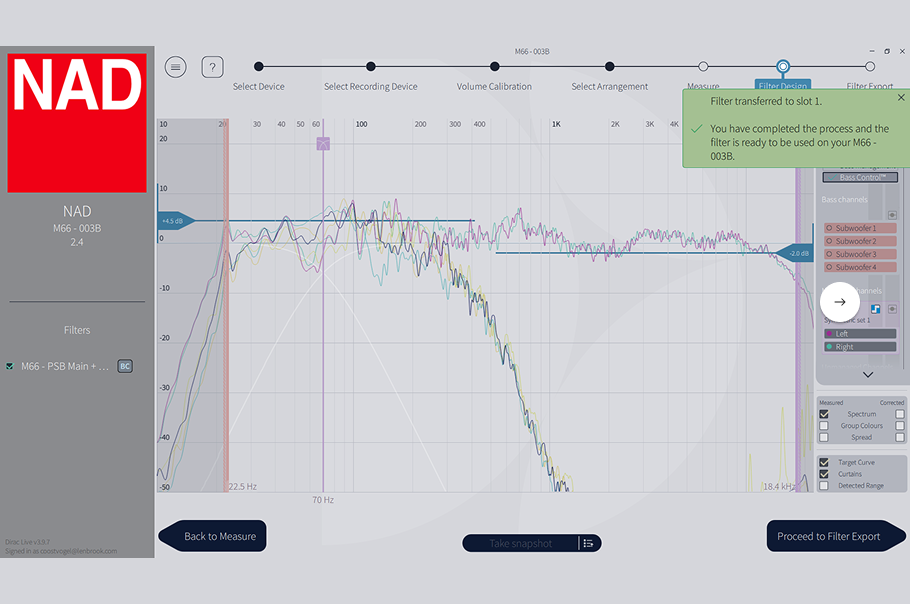Select the Left speaker channel
Image resolution: width=910 pixels, height=604 pixels.
tap(860, 334)
